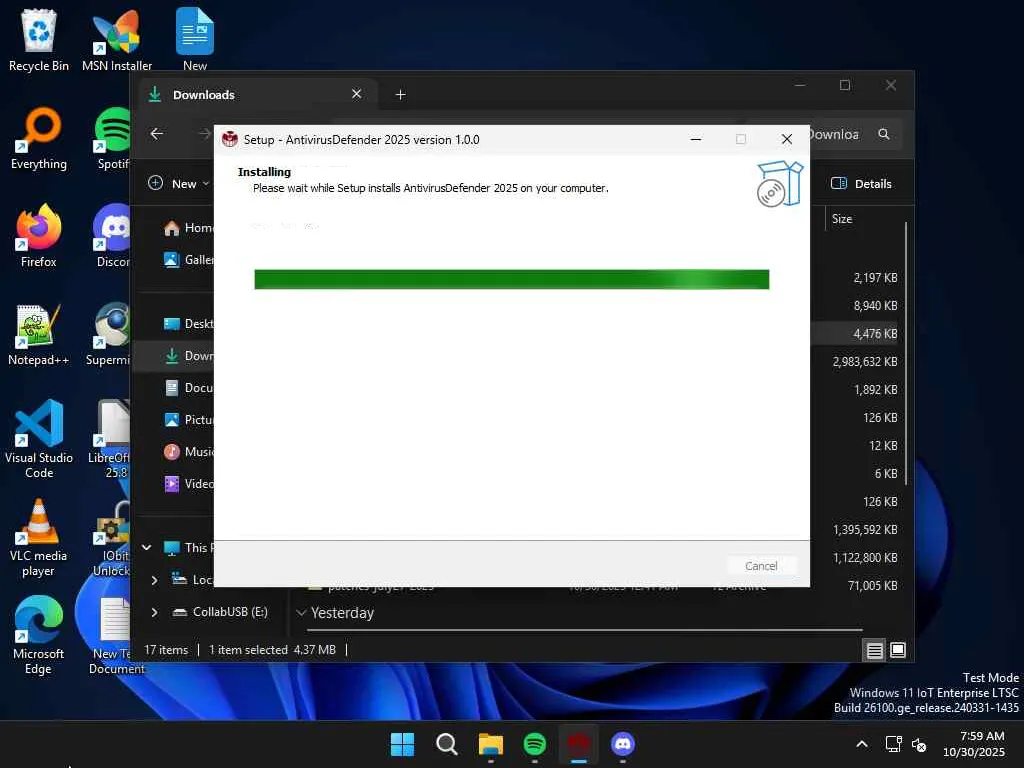The height and width of the screenshot is (768, 1024).
Task: Open VLC media player desktop icon
Action: point(39,537)
